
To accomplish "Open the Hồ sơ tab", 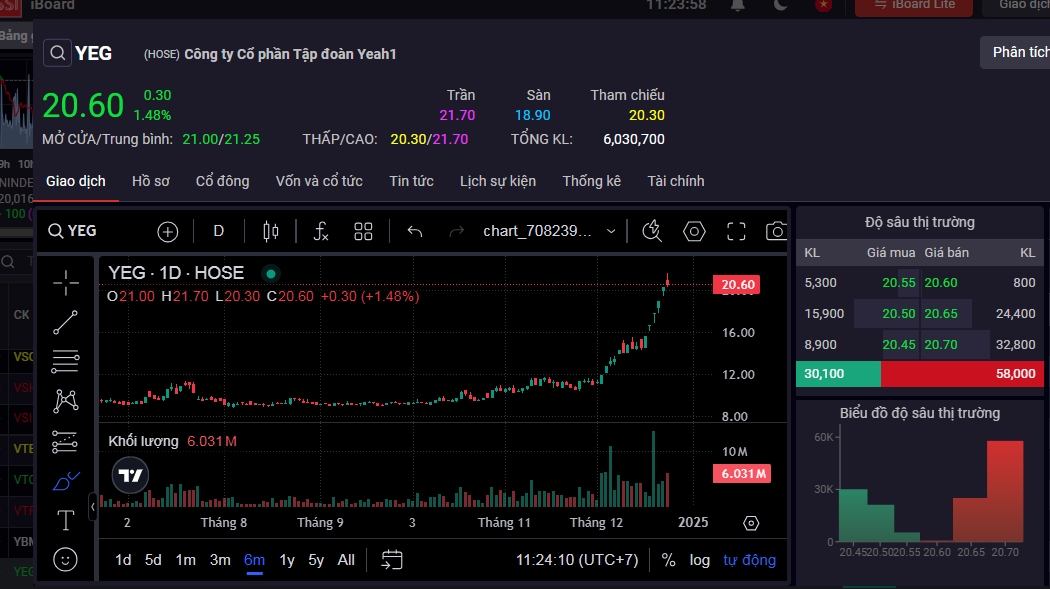I will [x=151, y=181].
